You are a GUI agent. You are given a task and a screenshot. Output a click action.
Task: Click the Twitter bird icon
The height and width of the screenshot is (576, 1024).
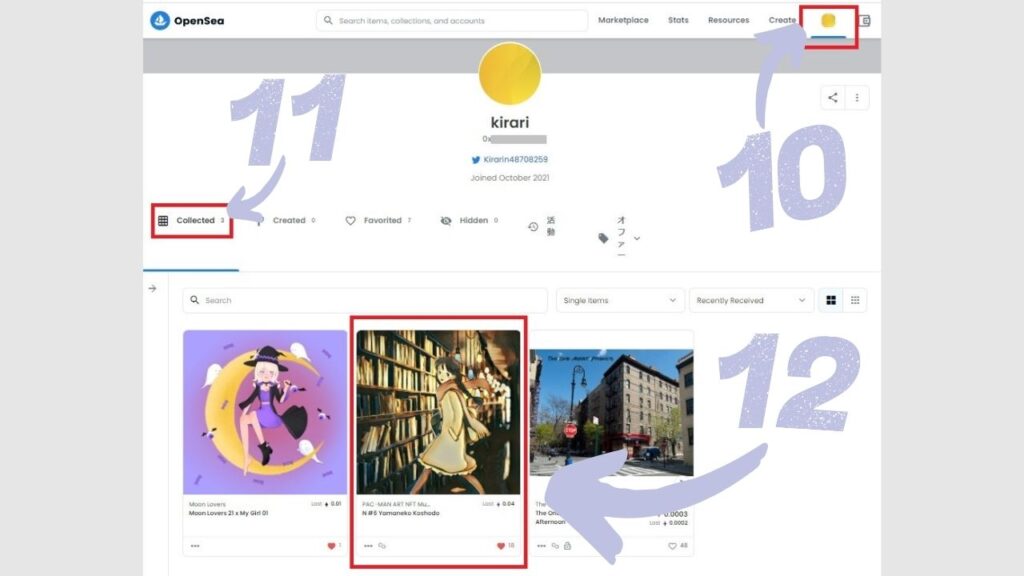point(475,159)
